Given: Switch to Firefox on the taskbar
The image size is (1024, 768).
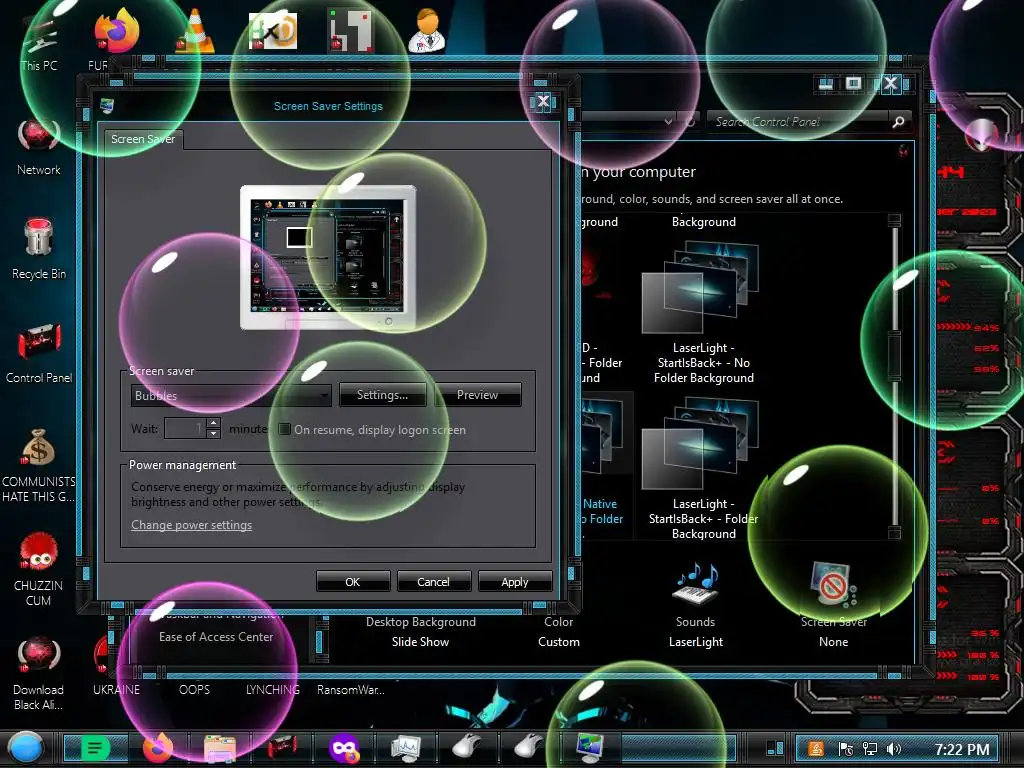Looking at the screenshot, I should [x=157, y=748].
